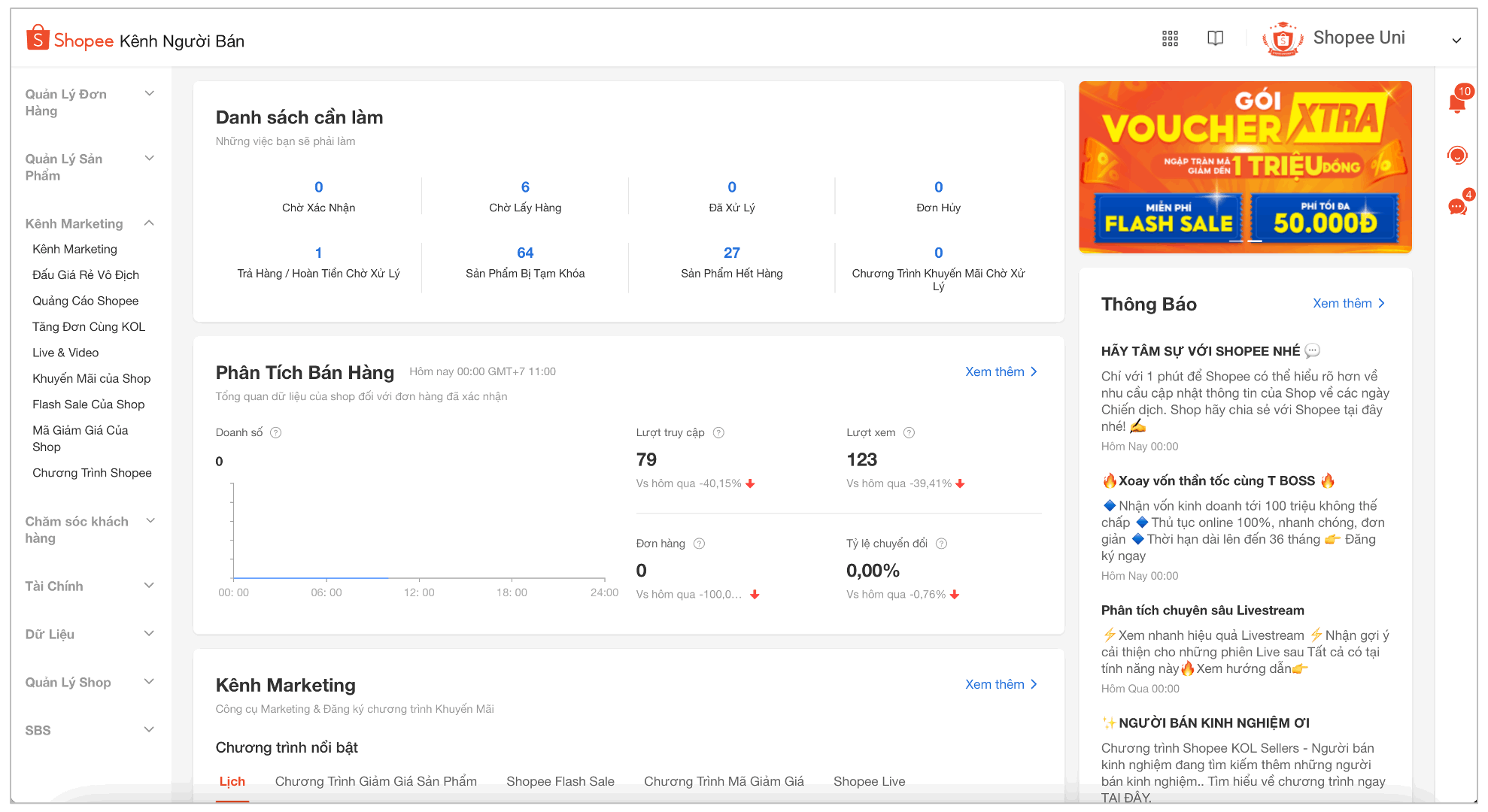Open Flash Sale Của Shop sidebar link

pos(88,404)
